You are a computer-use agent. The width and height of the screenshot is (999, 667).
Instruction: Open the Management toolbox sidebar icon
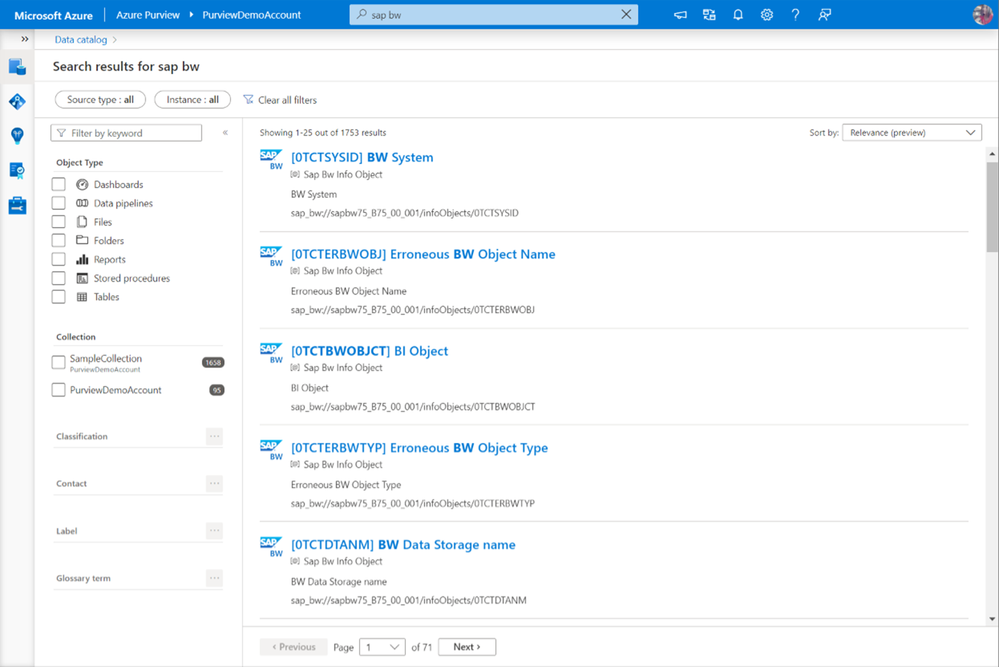pyautogui.click(x=17, y=205)
